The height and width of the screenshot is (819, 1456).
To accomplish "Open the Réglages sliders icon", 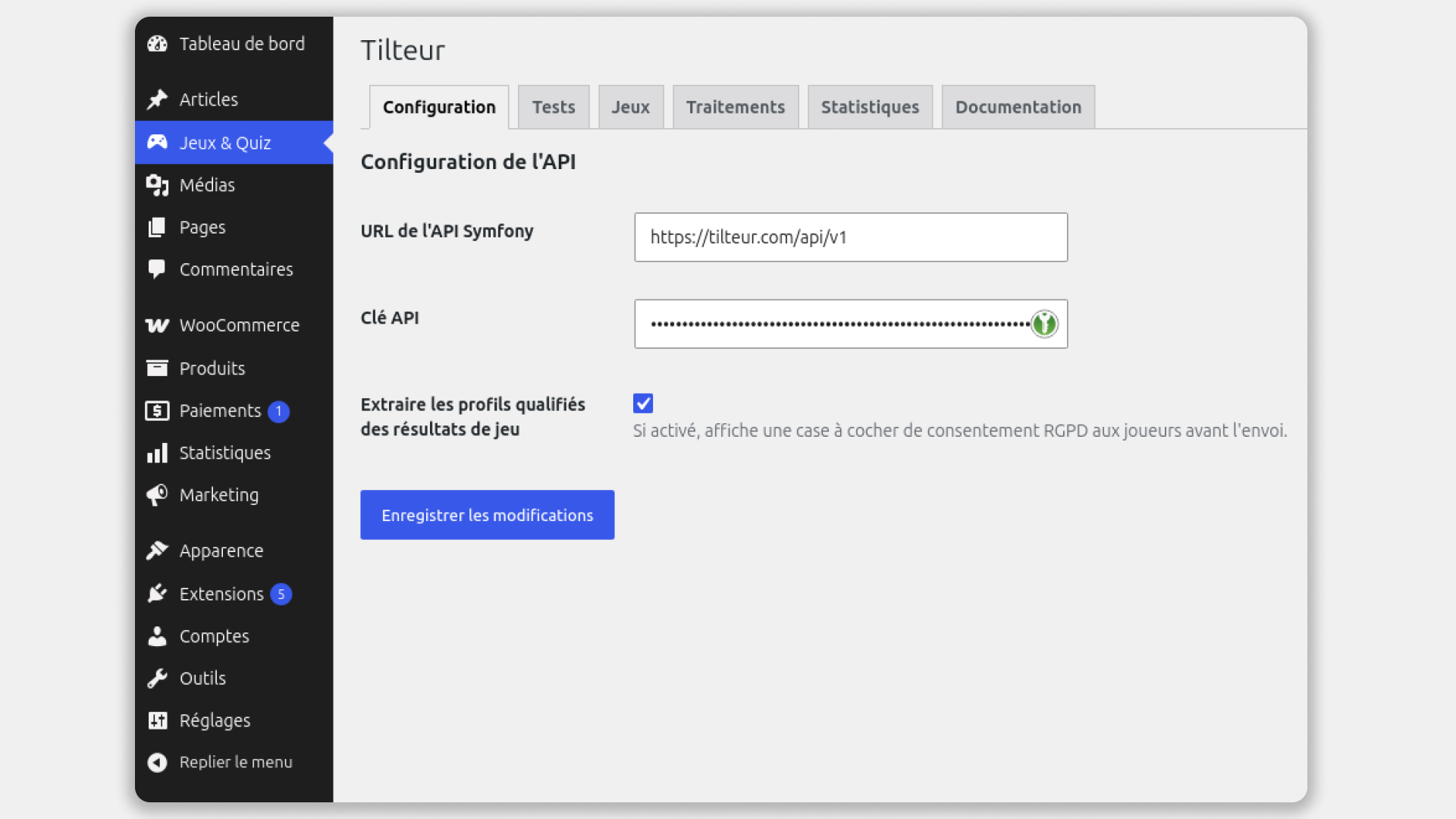I will [x=157, y=720].
